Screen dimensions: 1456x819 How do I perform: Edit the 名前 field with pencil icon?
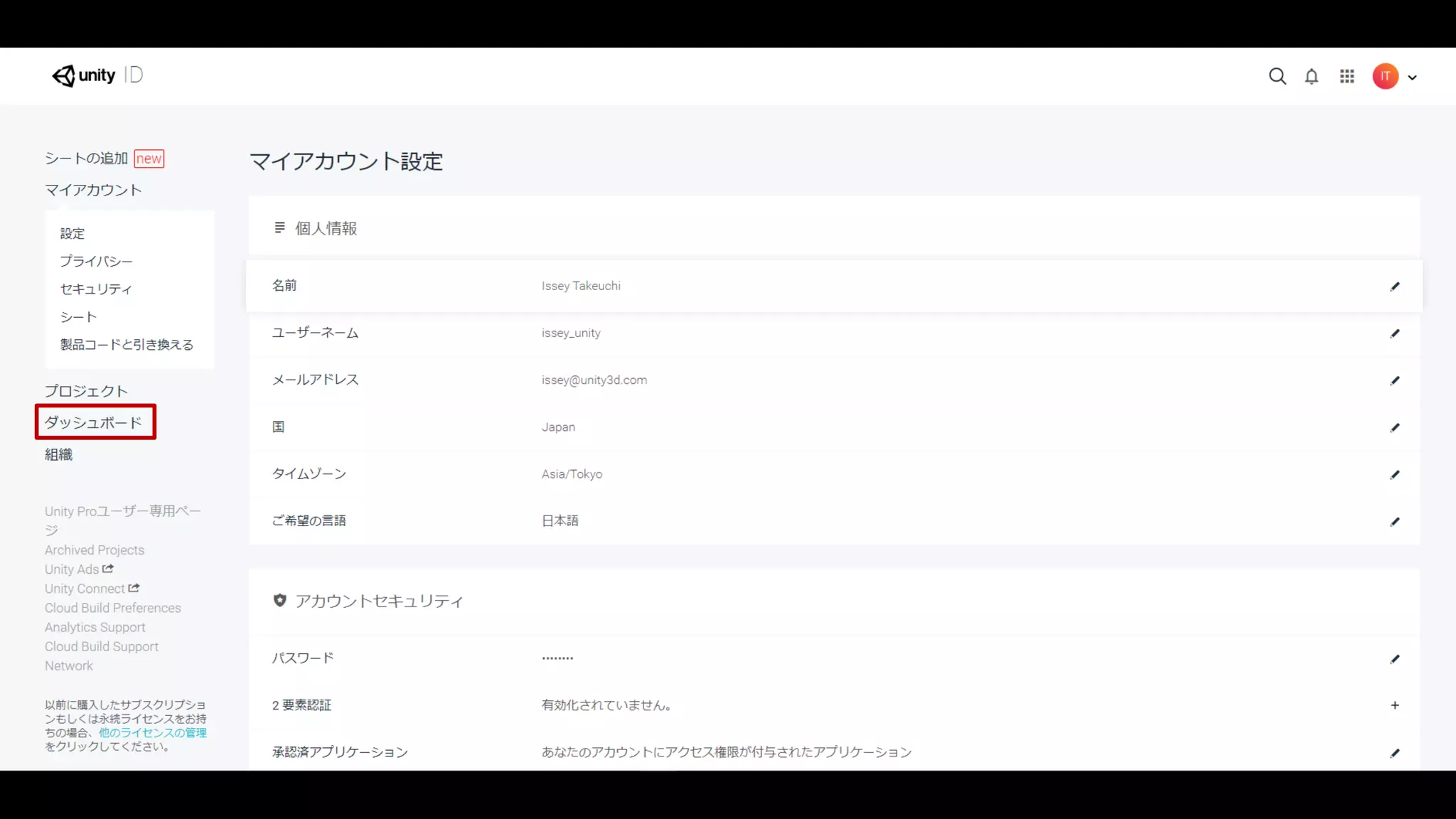point(1395,287)
